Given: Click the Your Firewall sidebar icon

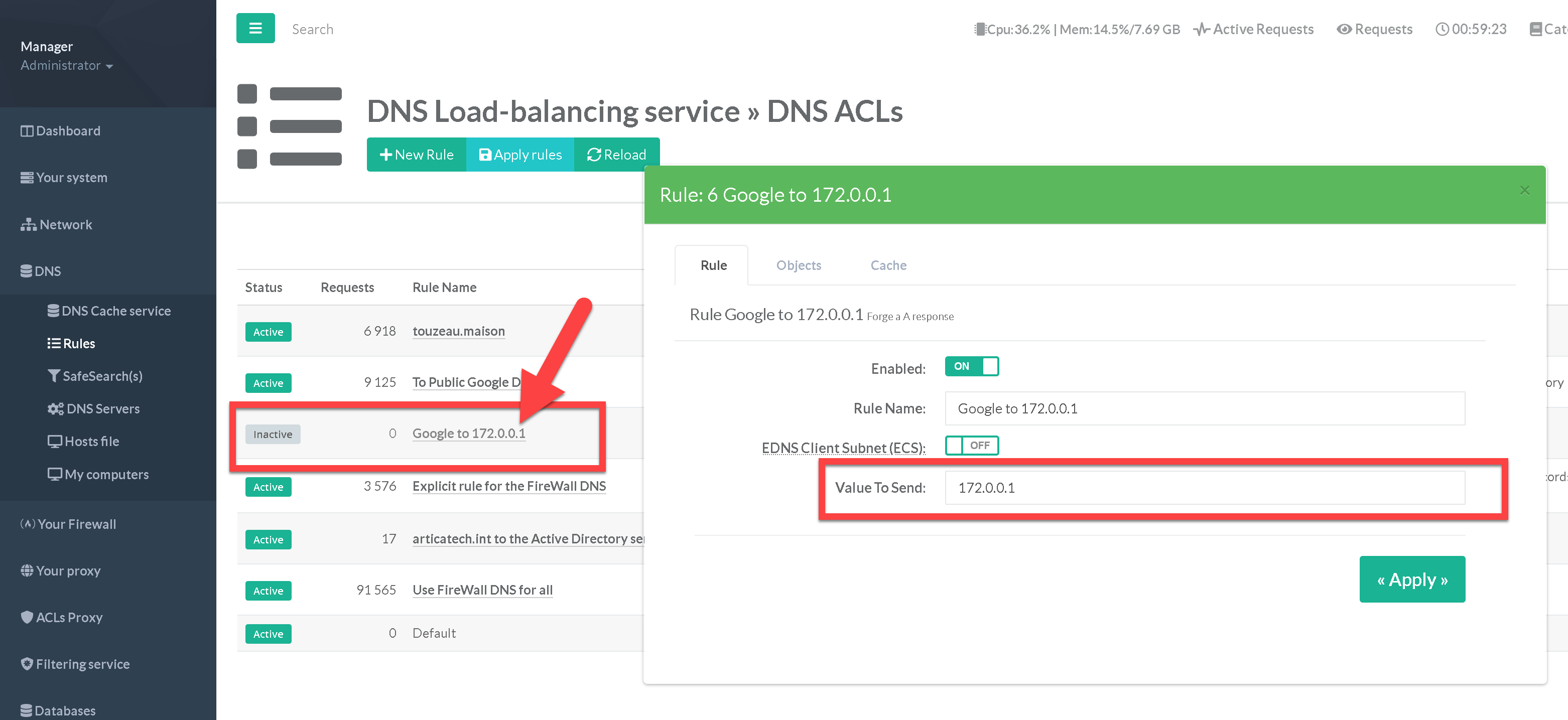Looking at the screenshot, I should click(28, 524).
